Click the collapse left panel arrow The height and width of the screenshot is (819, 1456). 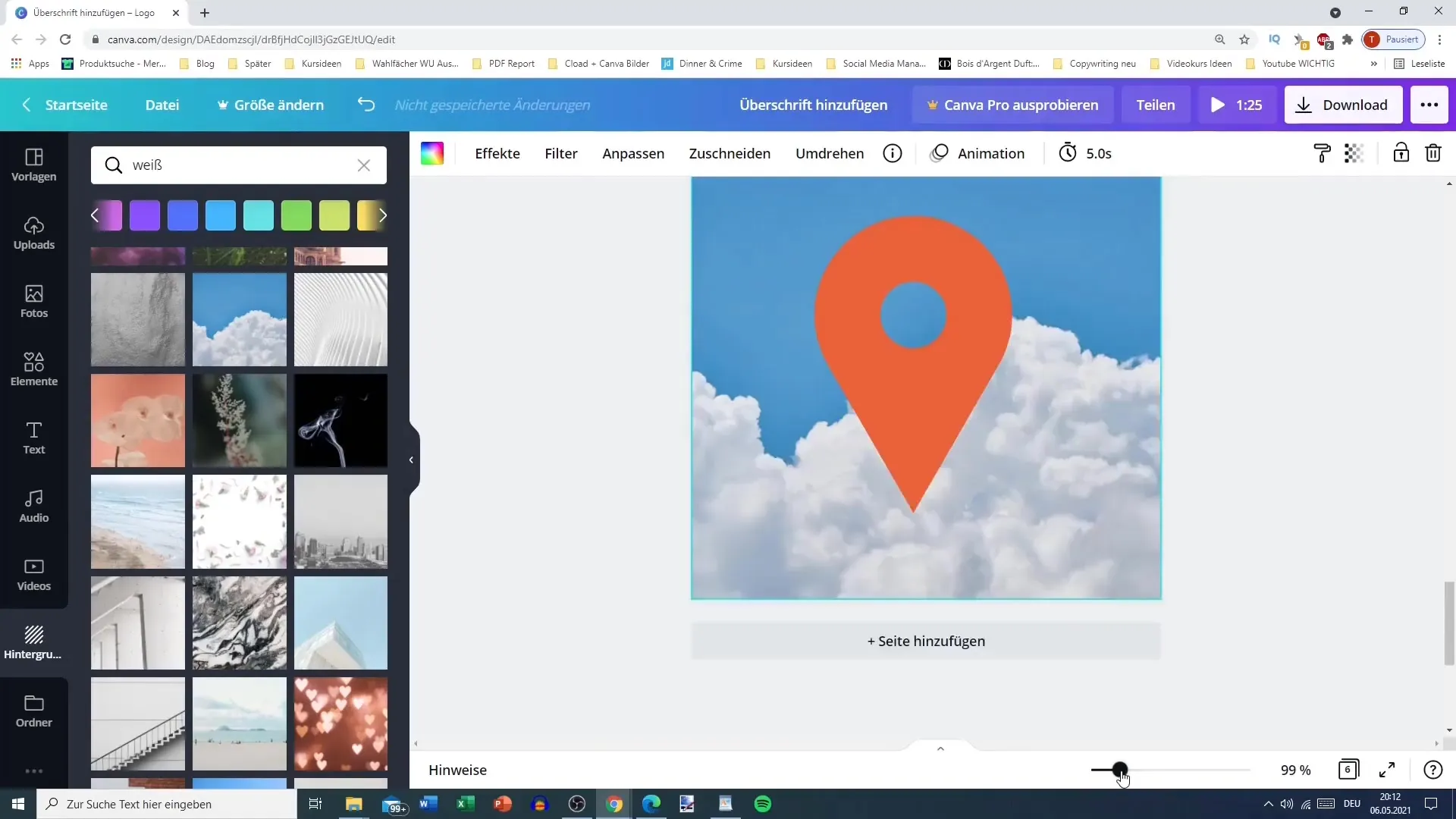(410, 460)
